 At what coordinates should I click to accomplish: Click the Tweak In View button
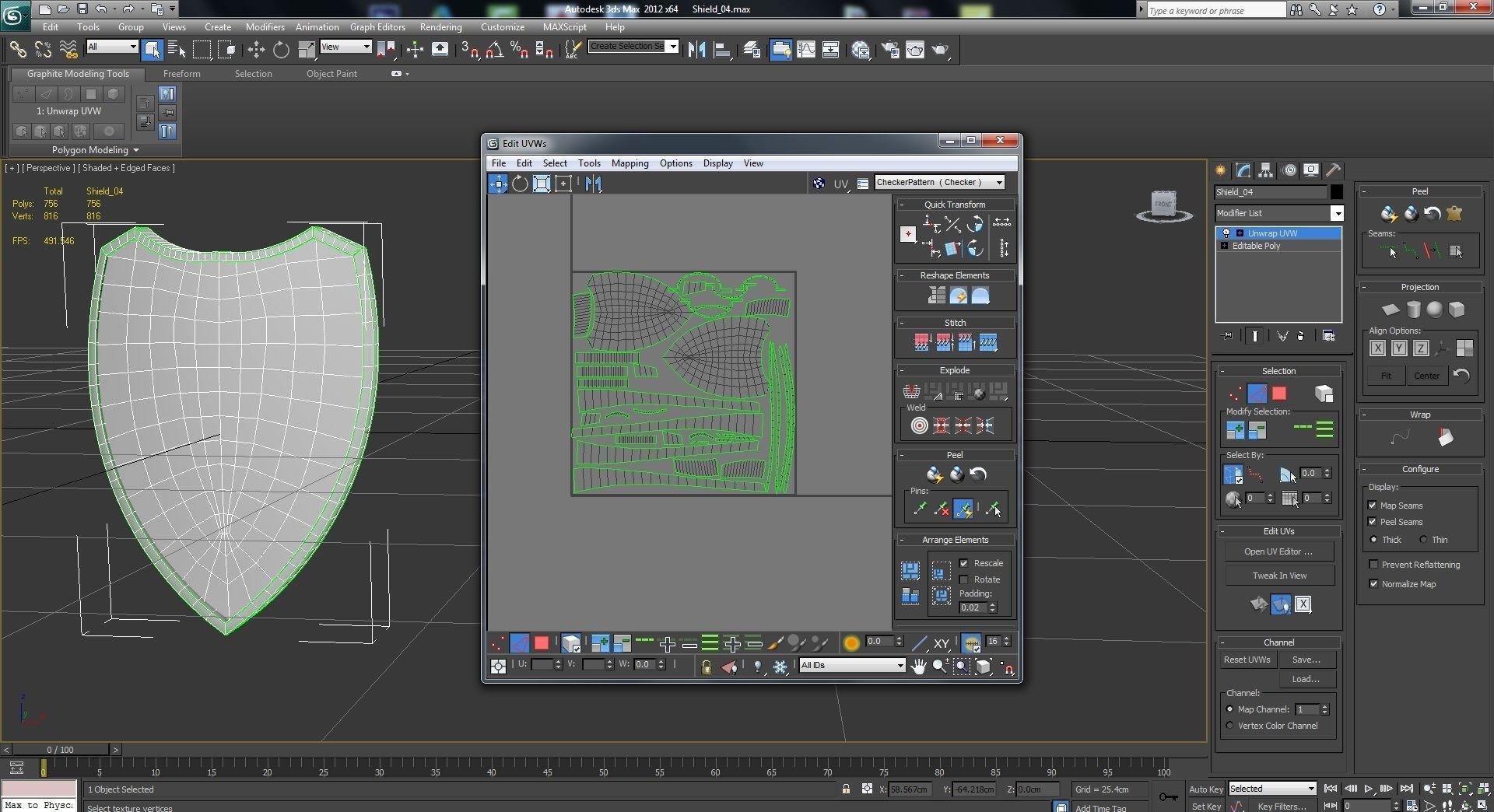point(1279,576)
